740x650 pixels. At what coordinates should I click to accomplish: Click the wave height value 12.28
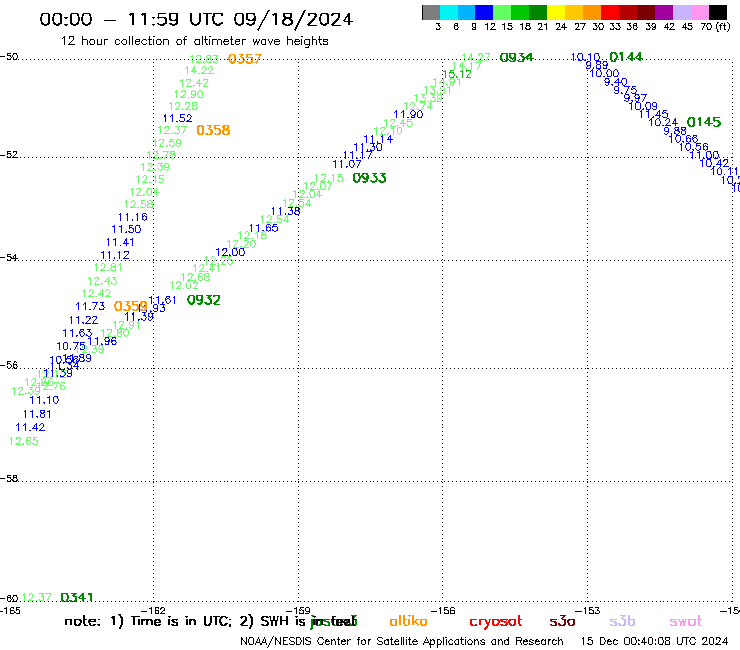pos(183,106)
